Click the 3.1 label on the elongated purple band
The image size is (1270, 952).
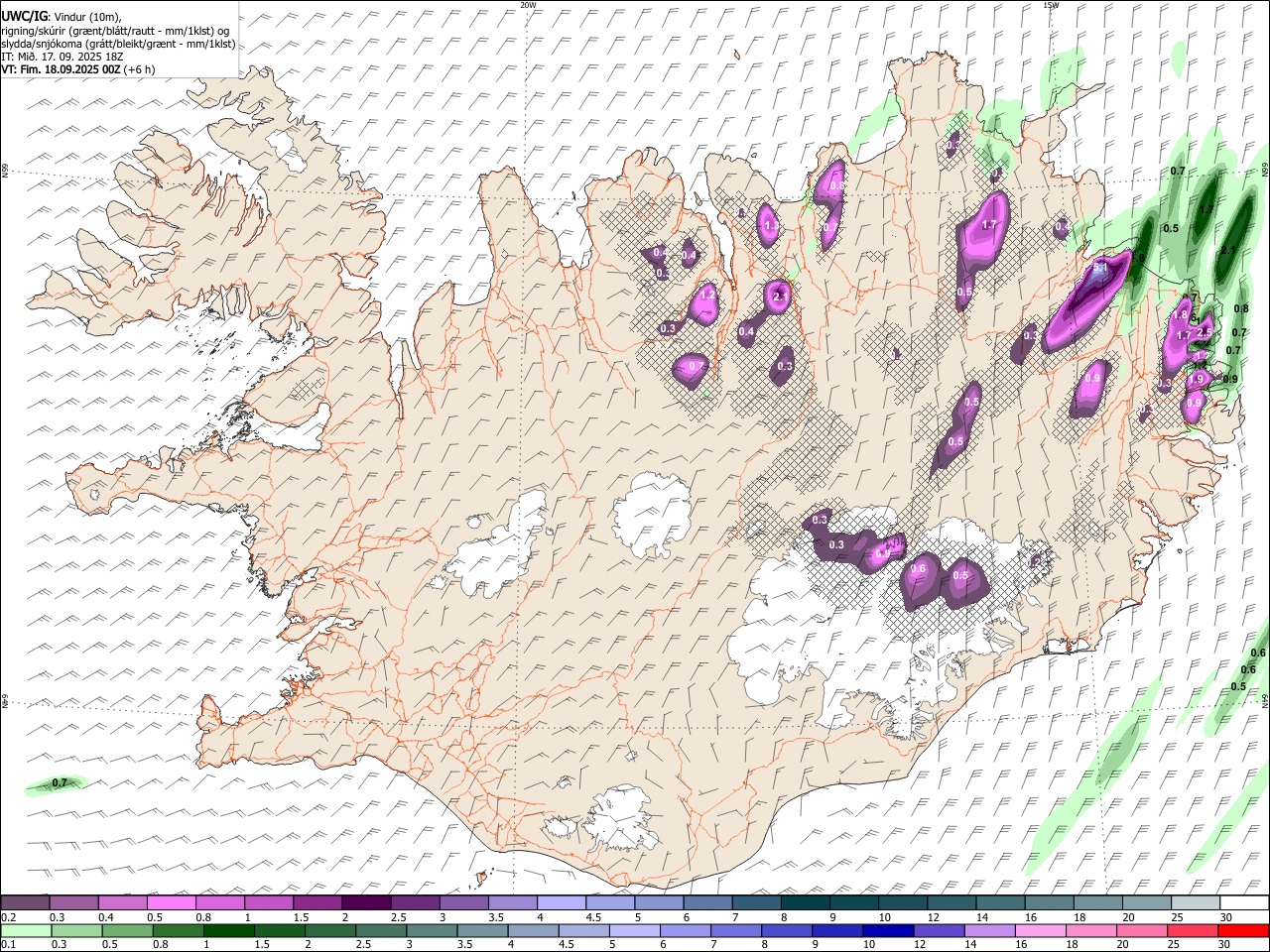coord(1099,268)
